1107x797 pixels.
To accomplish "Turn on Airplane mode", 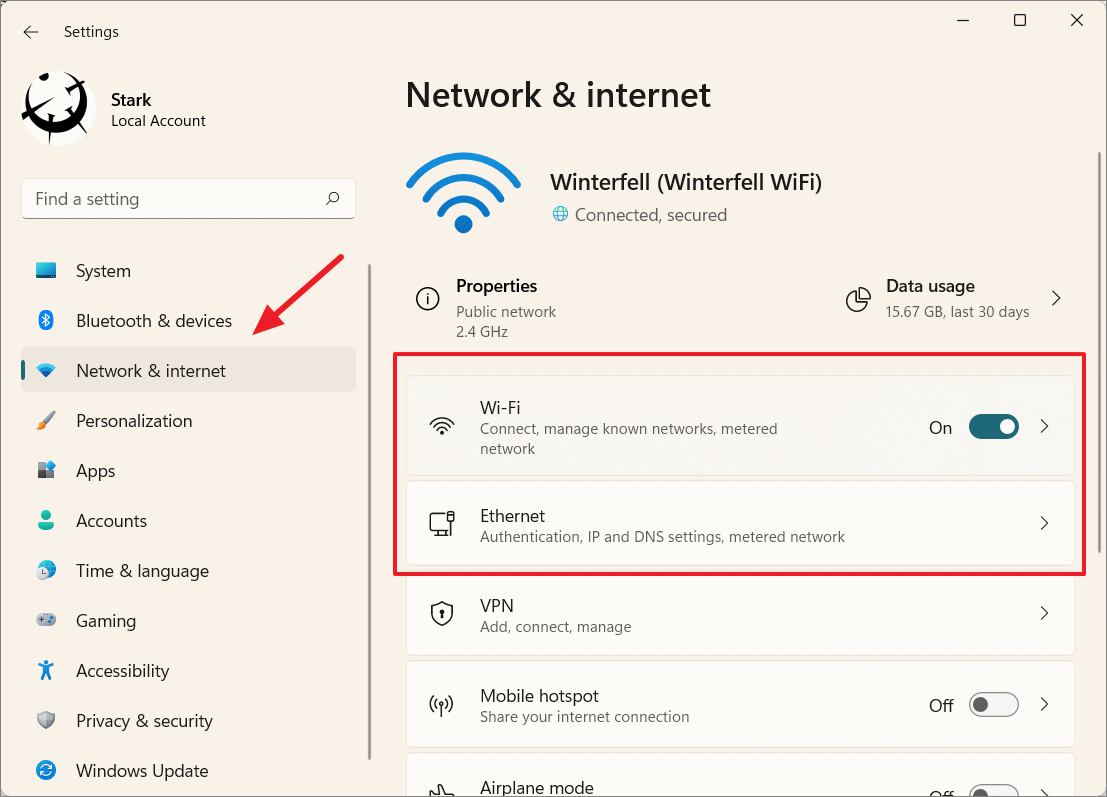I will point(993,790).
